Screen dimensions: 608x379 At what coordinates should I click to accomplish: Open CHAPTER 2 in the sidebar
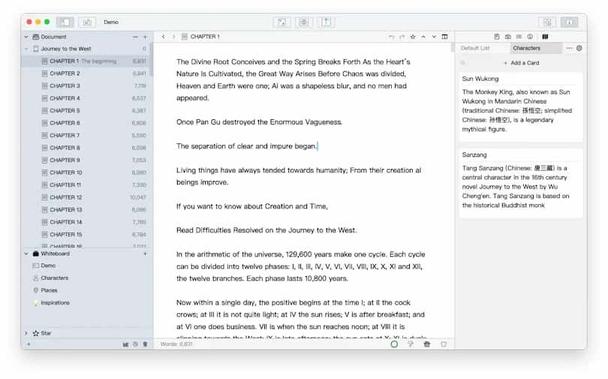coord(86,74)
